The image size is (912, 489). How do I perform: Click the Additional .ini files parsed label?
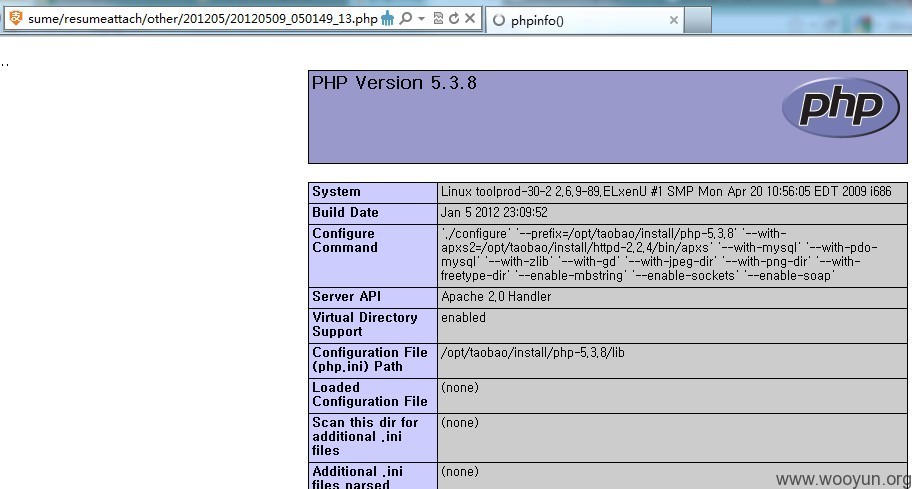[x=358, y=477]
